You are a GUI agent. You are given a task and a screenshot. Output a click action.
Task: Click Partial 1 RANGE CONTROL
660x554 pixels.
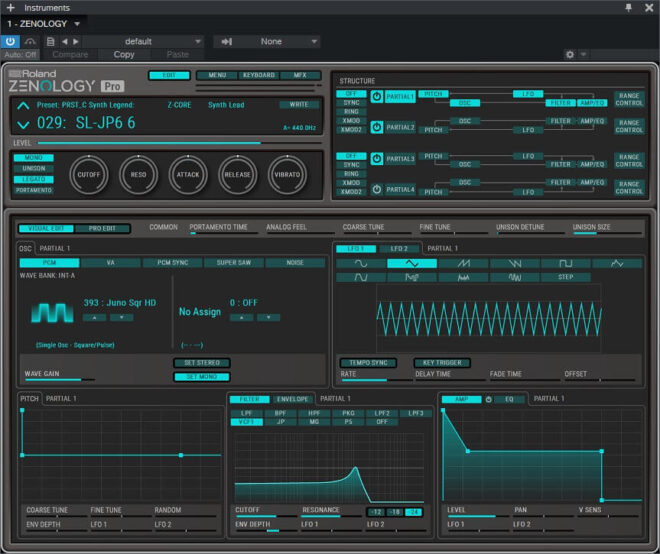(x=629, y=99)
